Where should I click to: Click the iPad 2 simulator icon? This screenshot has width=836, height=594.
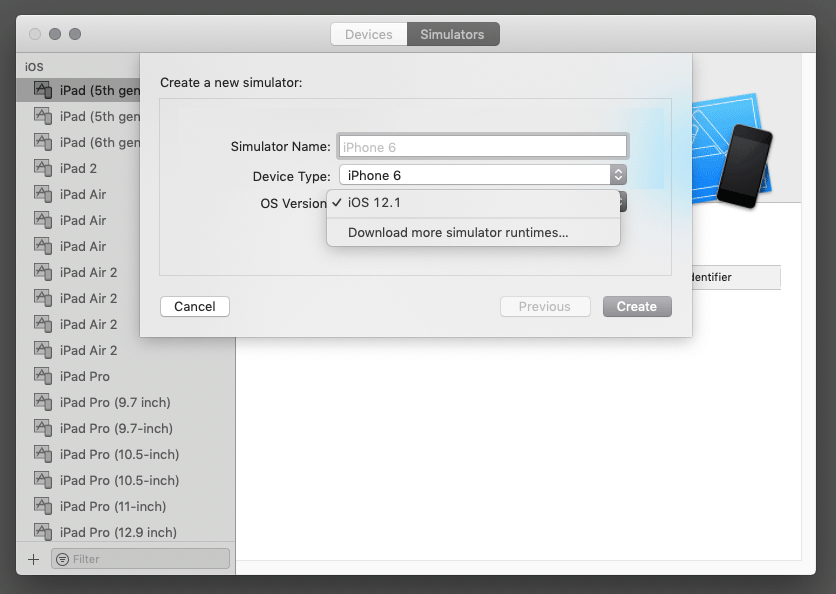(43, 168)
